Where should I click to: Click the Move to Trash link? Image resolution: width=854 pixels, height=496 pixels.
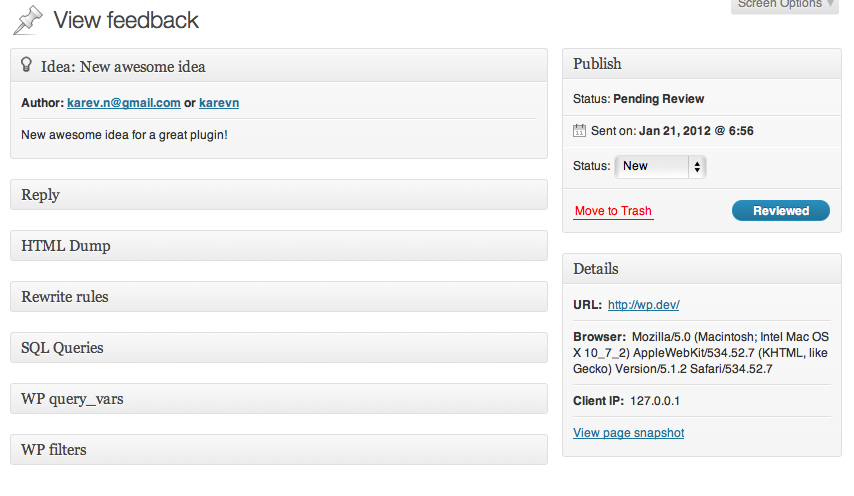613,211
